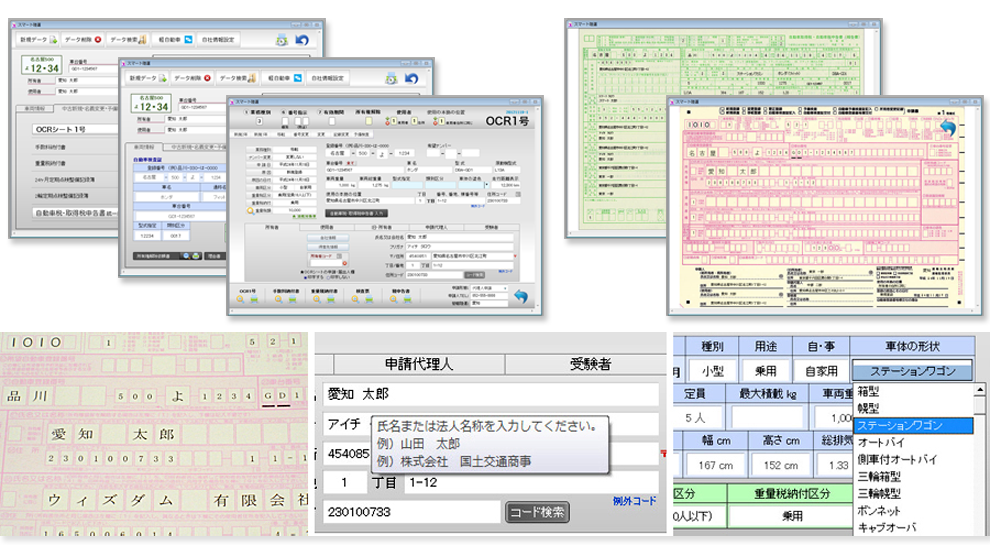Click データ削除 in the back-left window toolbar
Image resolution: width=990 pixels, height=545 pixels.
coord(83,39)
